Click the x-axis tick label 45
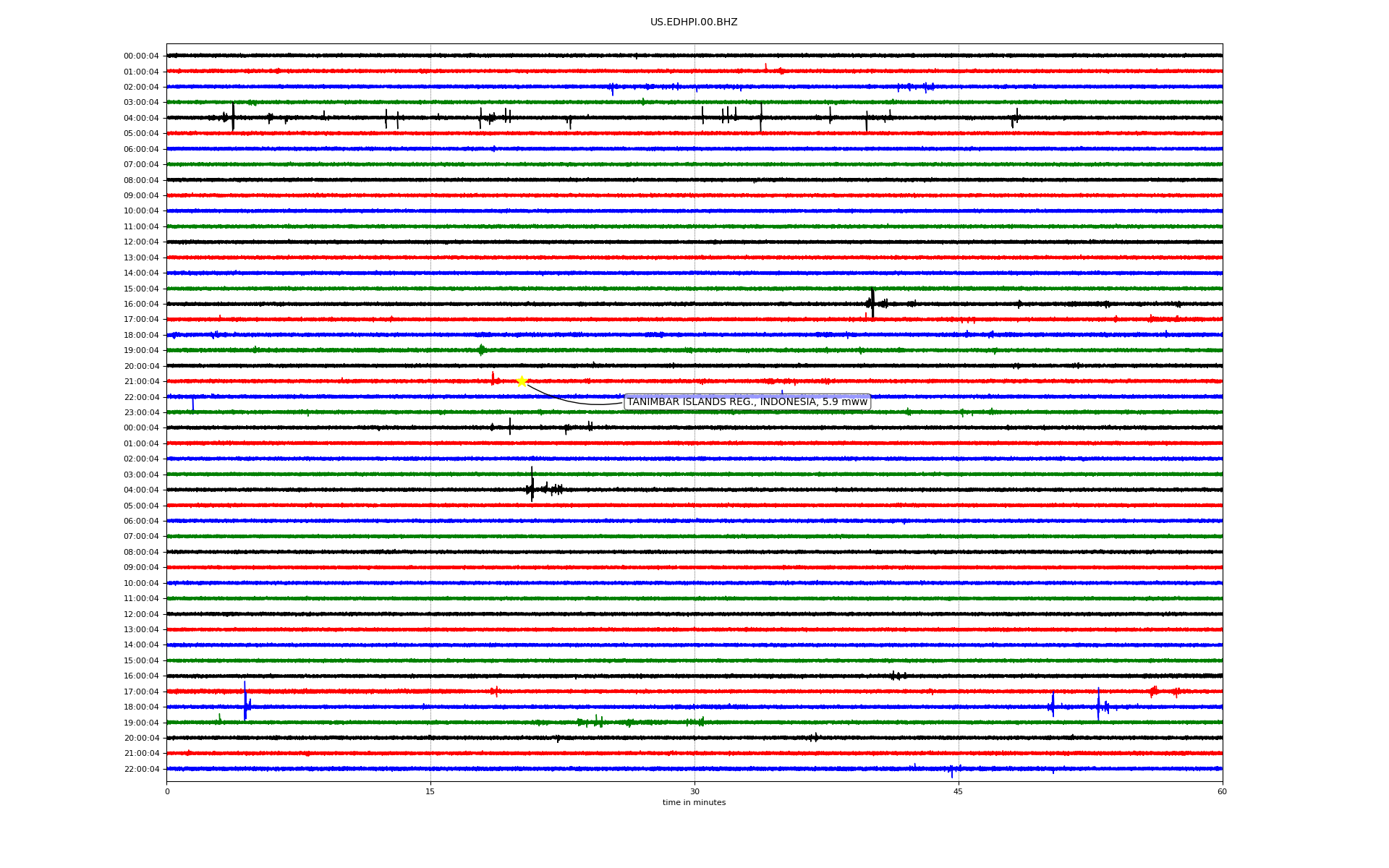This screenshot has width=1389, height=868. tap(958, 791)
